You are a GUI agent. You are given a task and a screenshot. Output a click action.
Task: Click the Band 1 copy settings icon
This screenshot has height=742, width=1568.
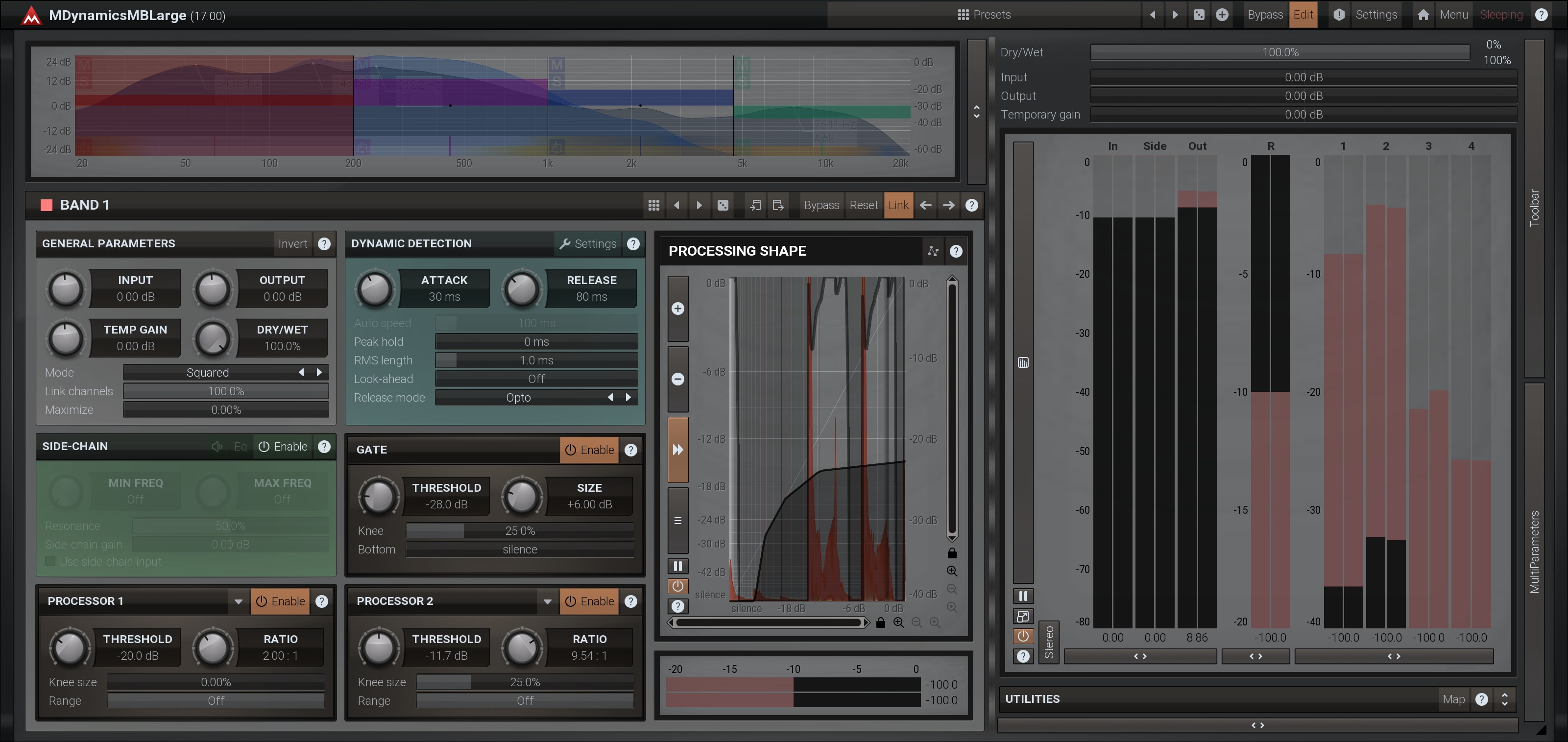(x=755, y=205)
